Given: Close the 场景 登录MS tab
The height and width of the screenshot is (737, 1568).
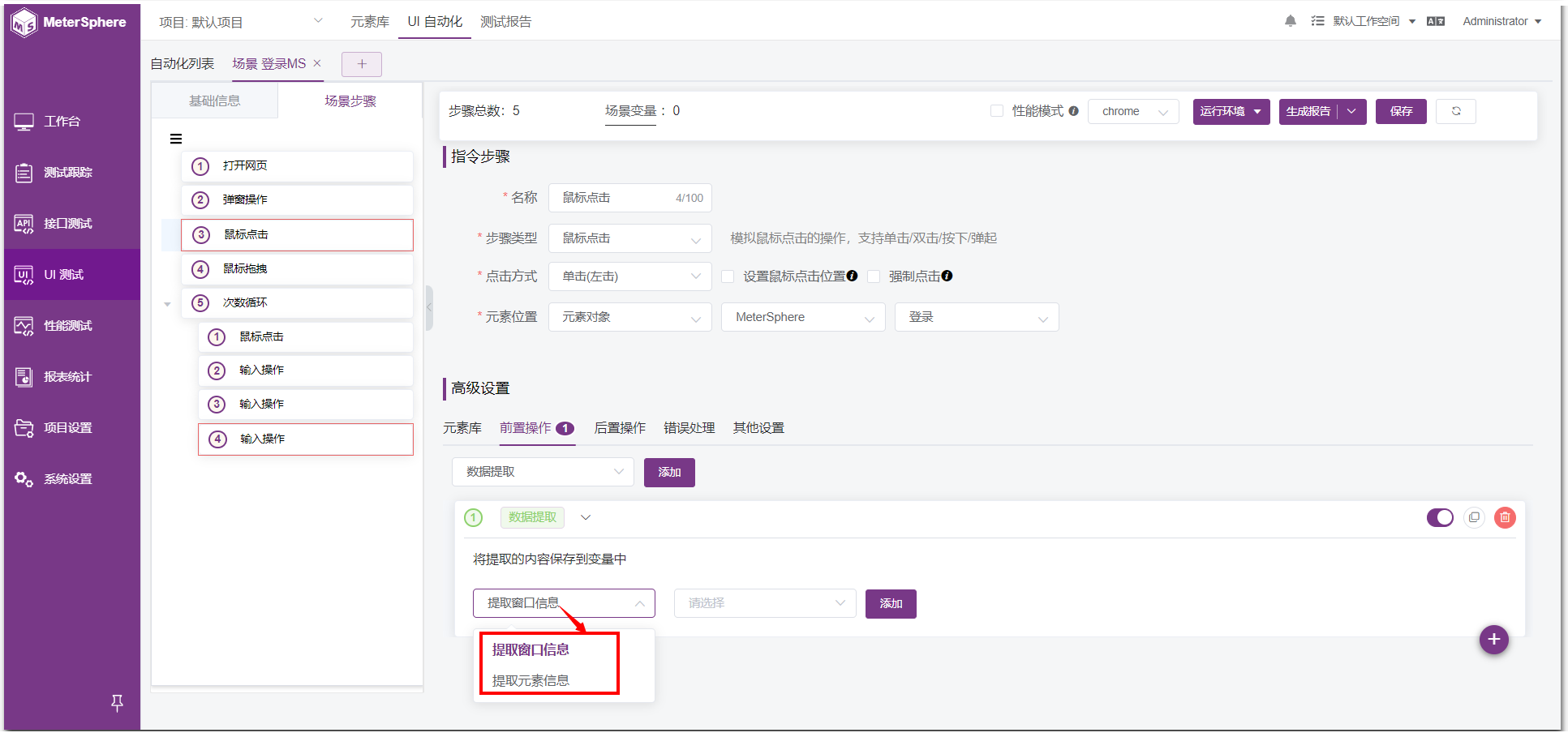Looking at the screenshot, I should [317, 63].
